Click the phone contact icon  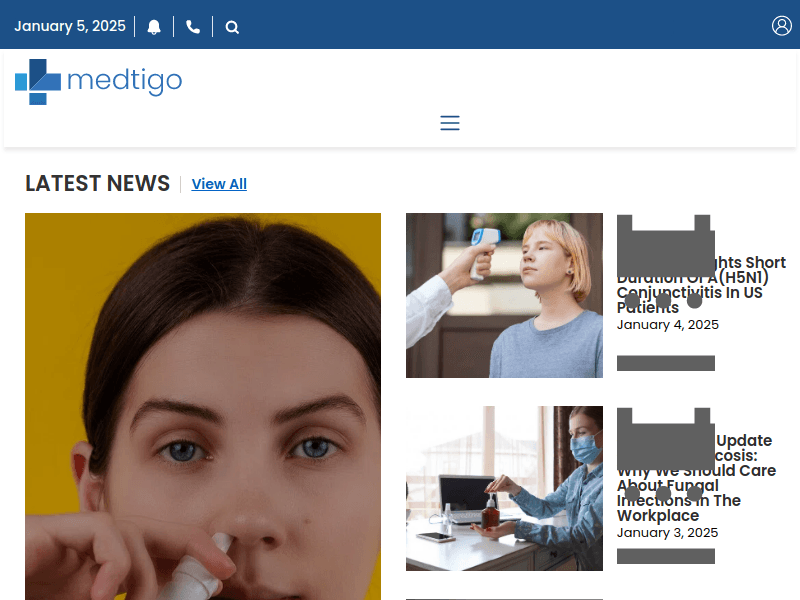point(193,27)
